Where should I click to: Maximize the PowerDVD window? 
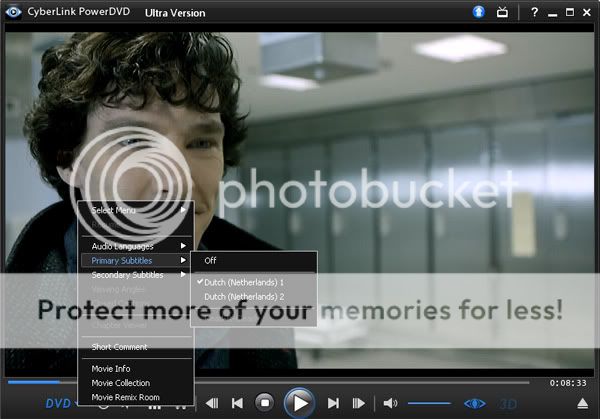(x=570, y=12)
